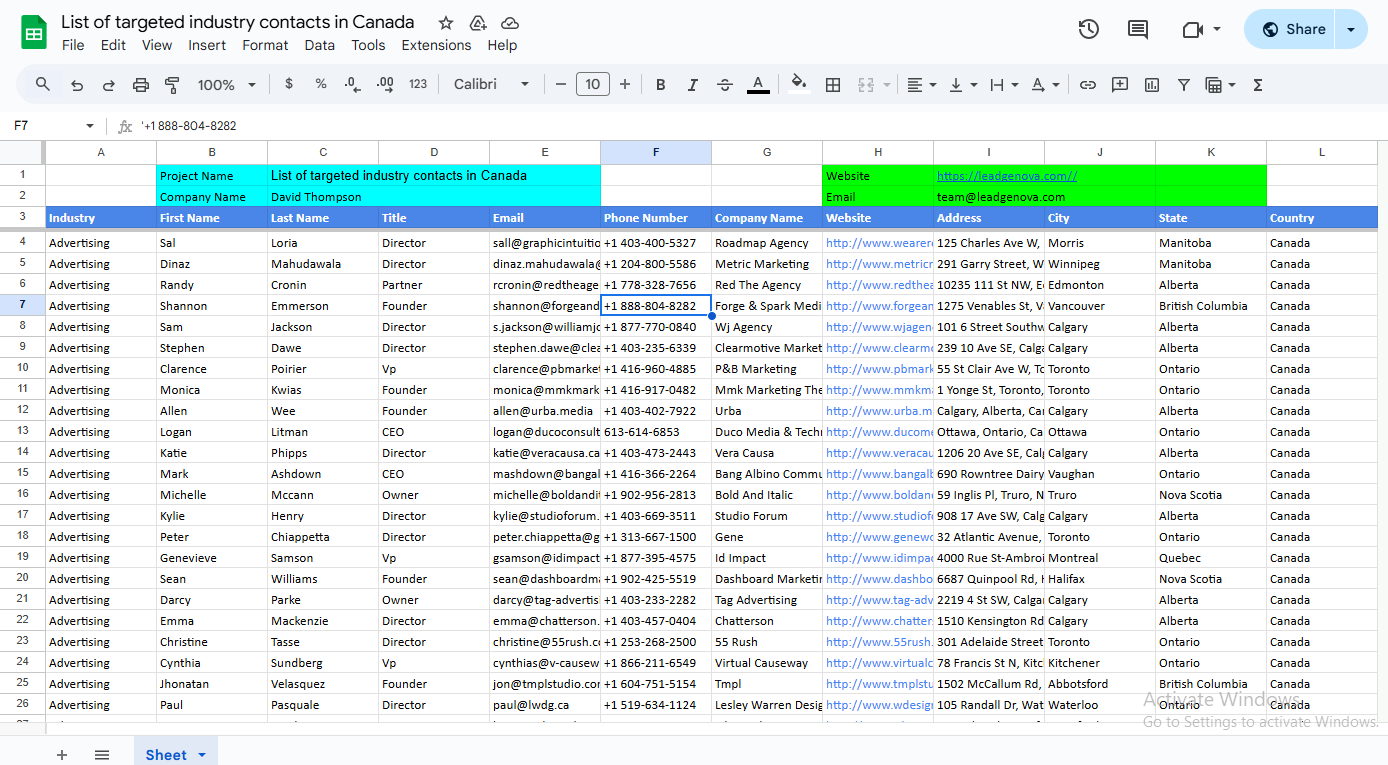The width and height of the screenshot is (1388, 765).
Task: Open the Sheet tab options arrow
Action: [202, 755]
